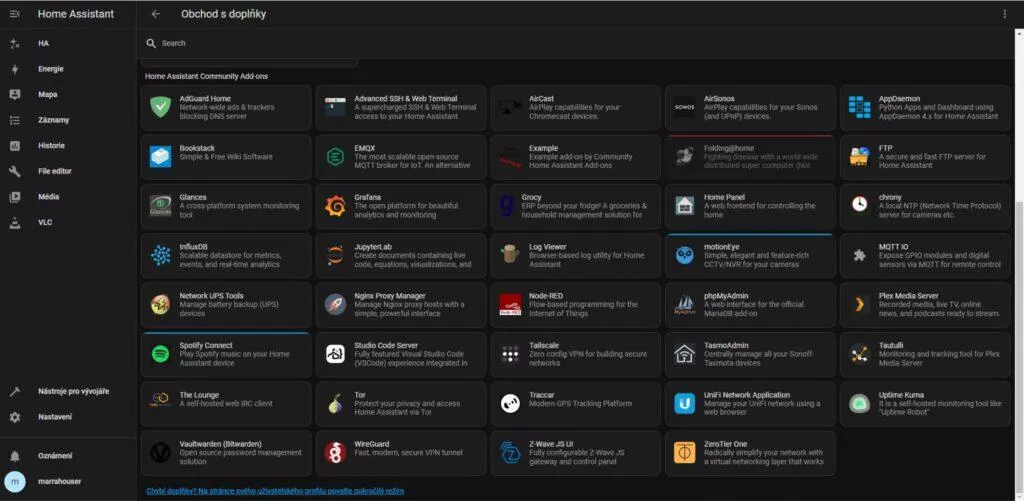Collapse the sidebar with the hamburger icon

[15, 14]
